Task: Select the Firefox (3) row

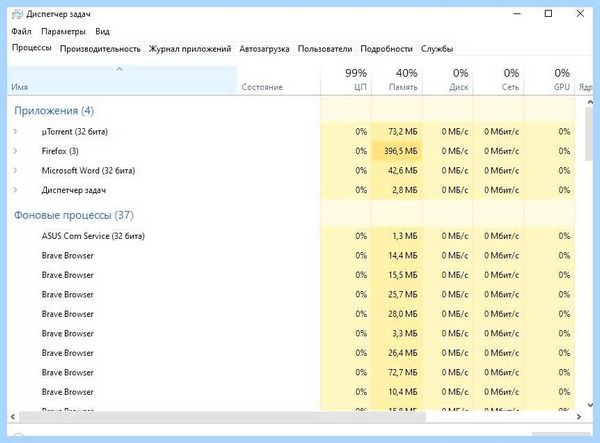Action: pos(291,151)
